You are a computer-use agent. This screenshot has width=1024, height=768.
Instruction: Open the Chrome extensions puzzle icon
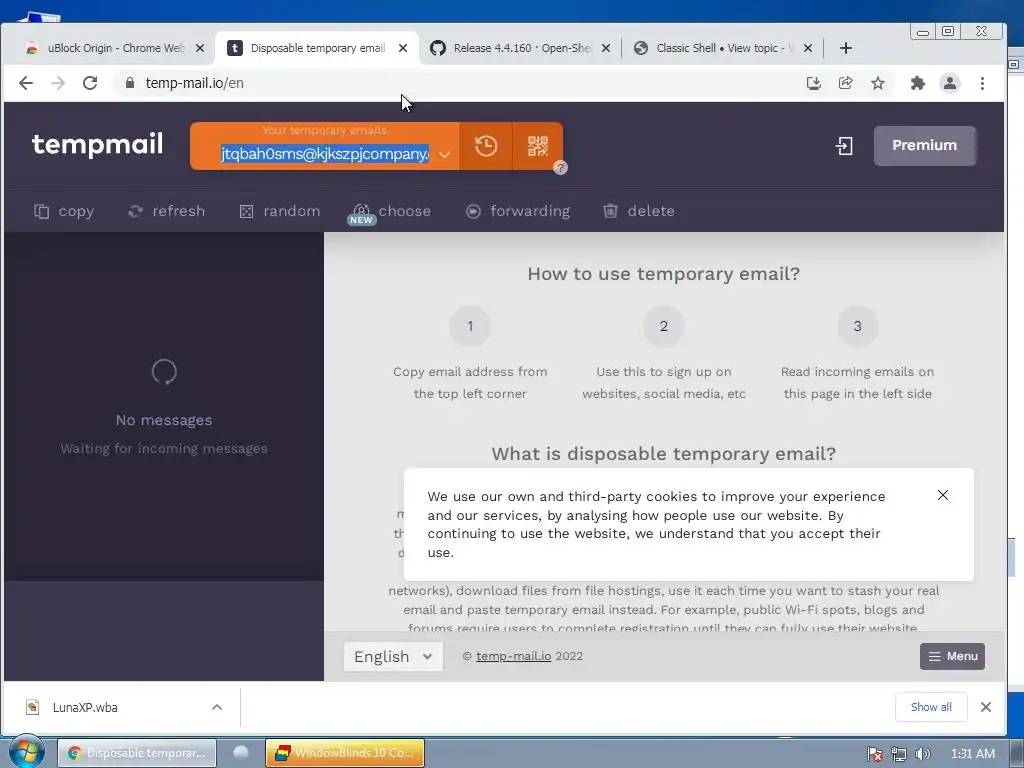(918, 83)
